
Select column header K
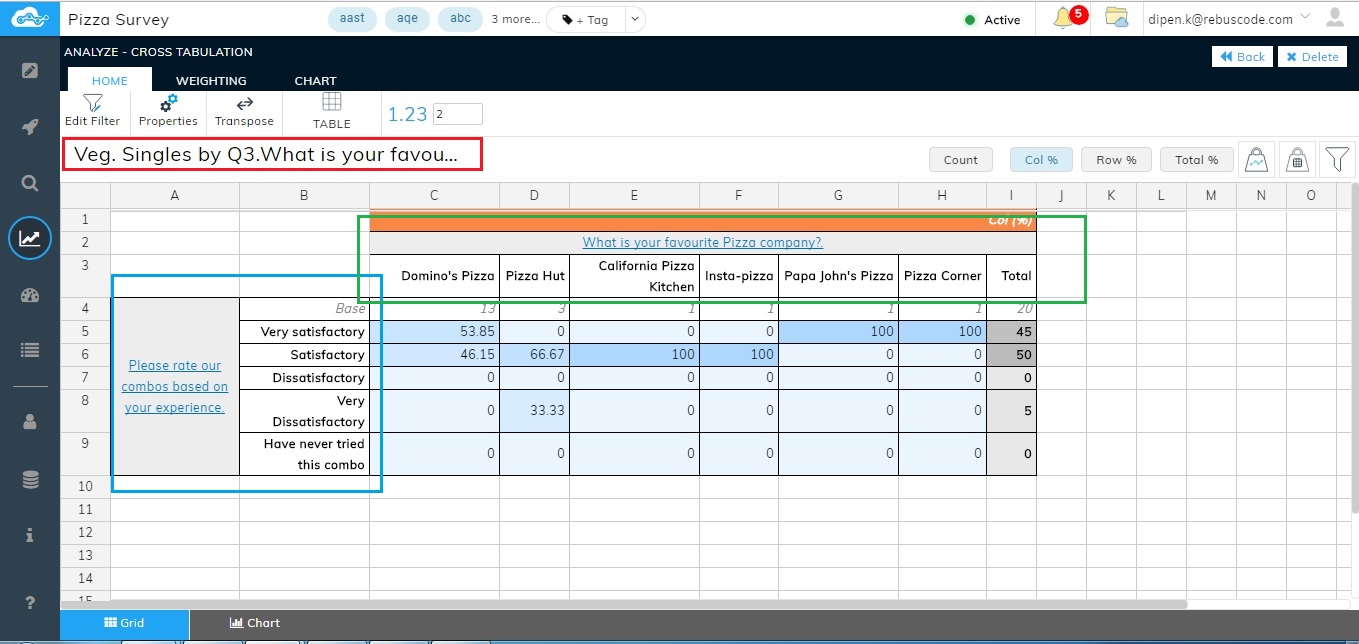tap(1111, 195)
